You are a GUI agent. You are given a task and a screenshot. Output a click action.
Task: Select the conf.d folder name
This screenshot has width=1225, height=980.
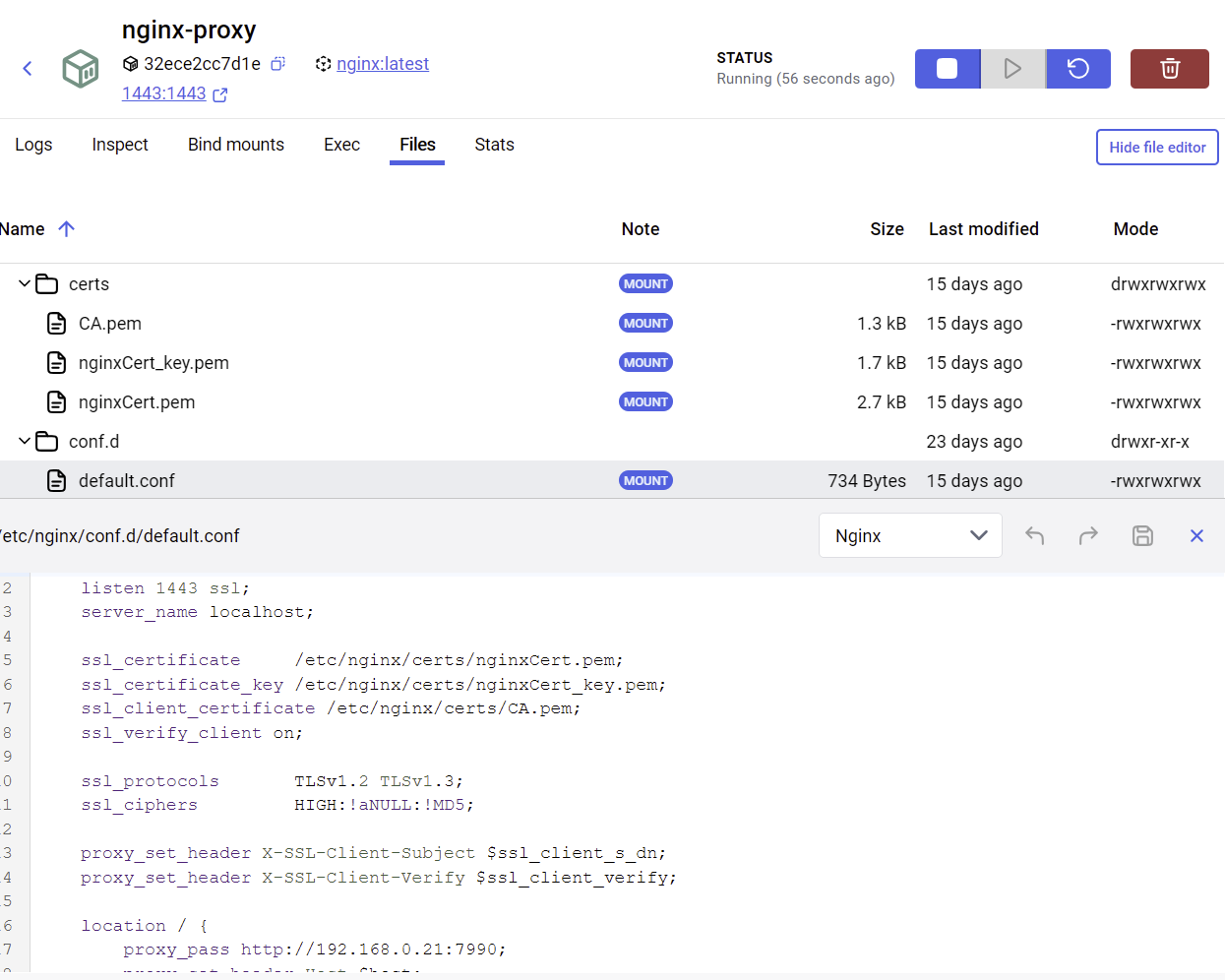pyautogui.click(x=93, y=442)
